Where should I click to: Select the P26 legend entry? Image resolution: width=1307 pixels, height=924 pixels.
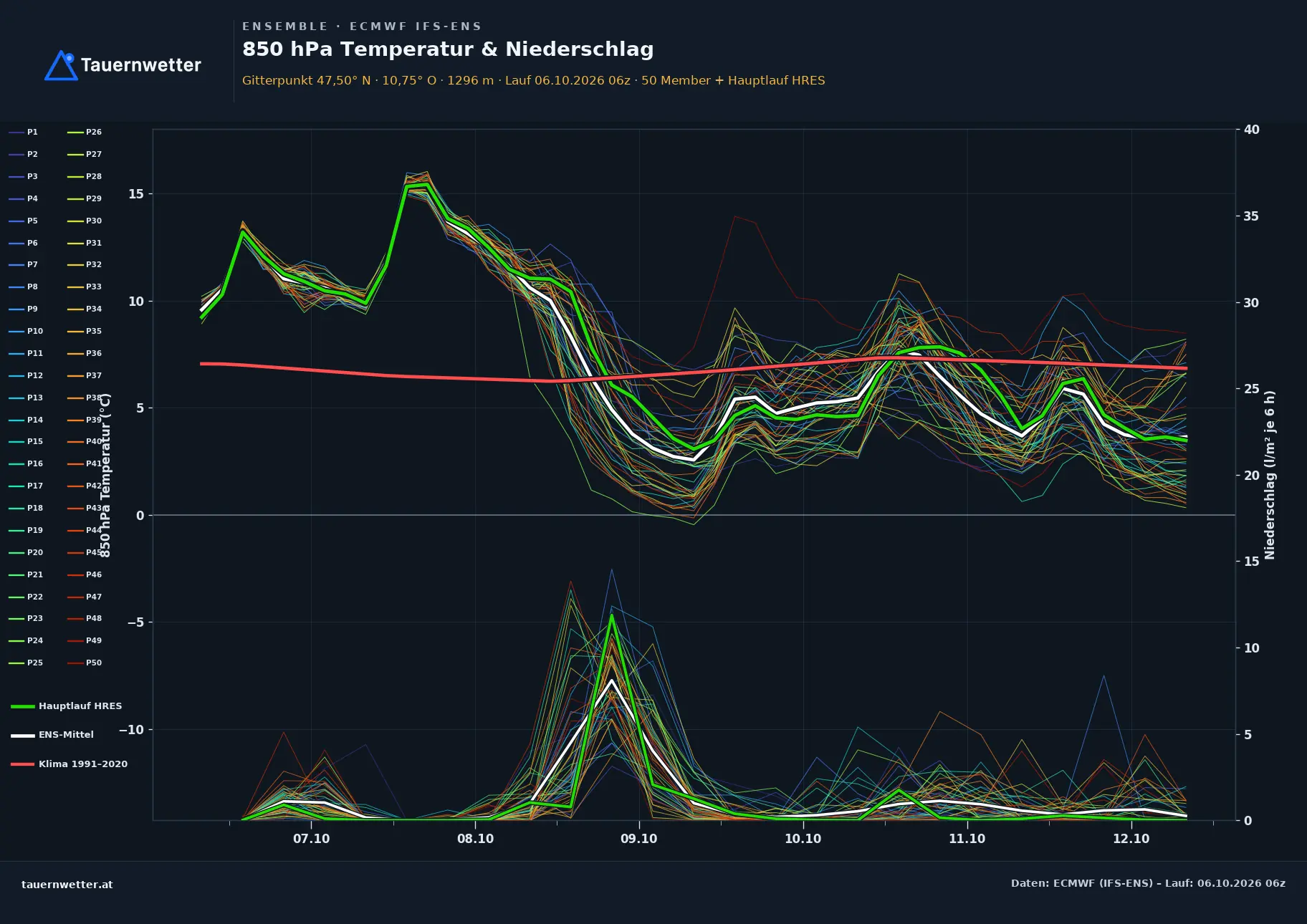(x=85, y=133)
